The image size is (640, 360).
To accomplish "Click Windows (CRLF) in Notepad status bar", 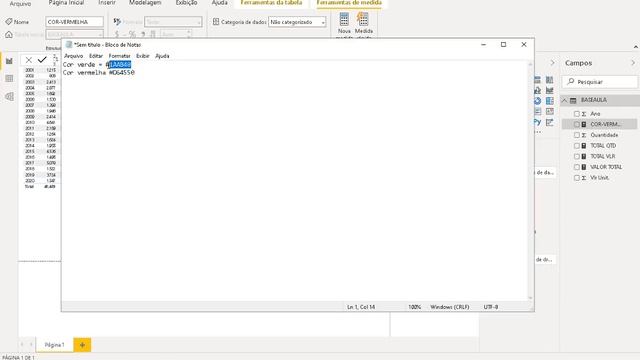I will pyautogui.click(x=449, y=307).
